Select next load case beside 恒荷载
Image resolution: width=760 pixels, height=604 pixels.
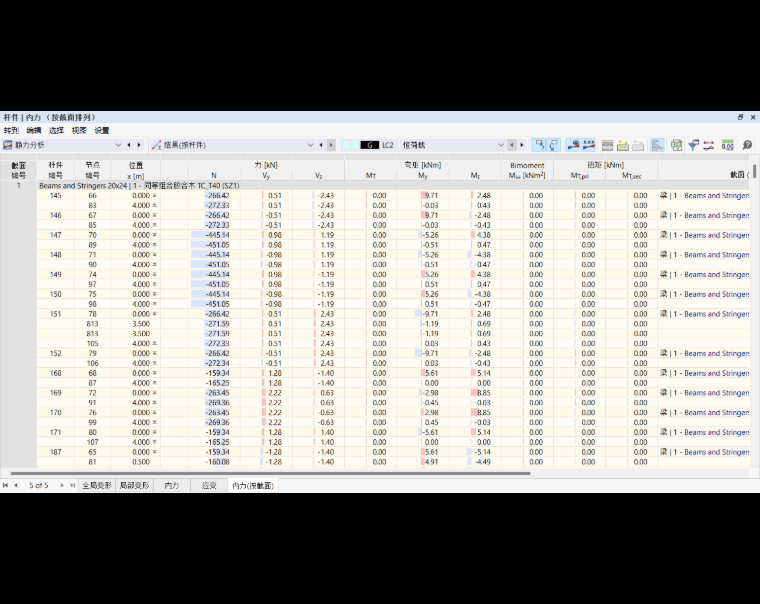522,145
